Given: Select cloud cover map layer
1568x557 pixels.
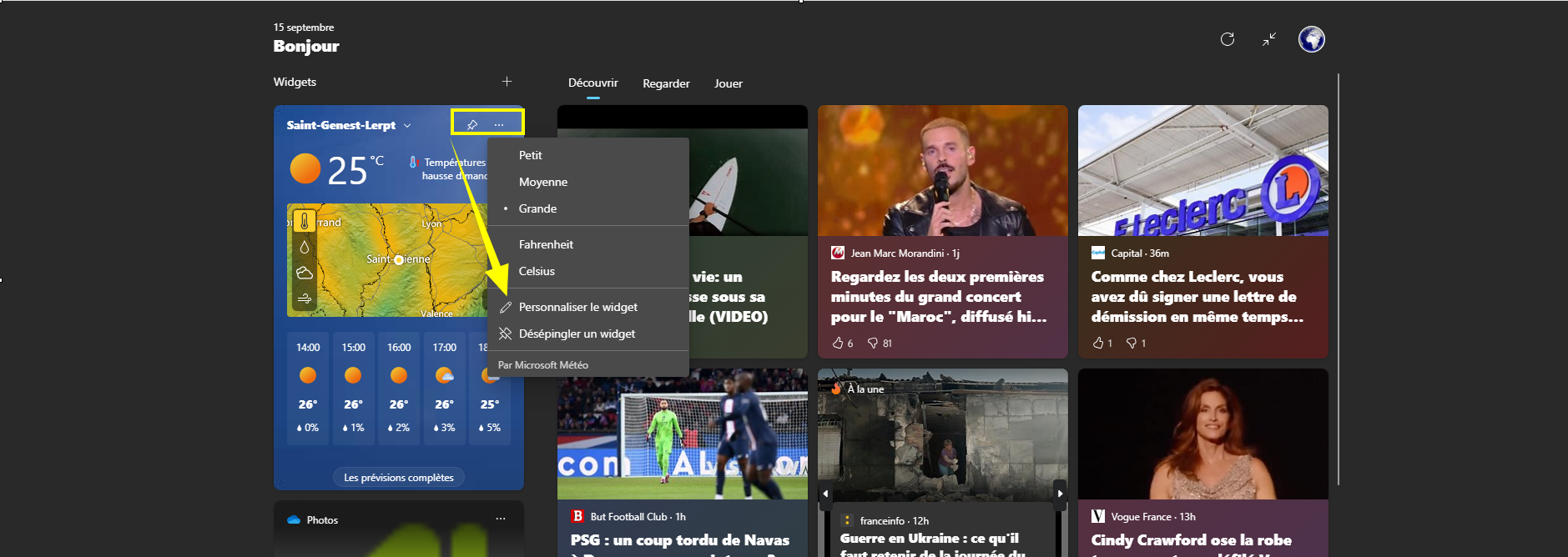Looking at the screenshot, I should [x=305, y=273].
